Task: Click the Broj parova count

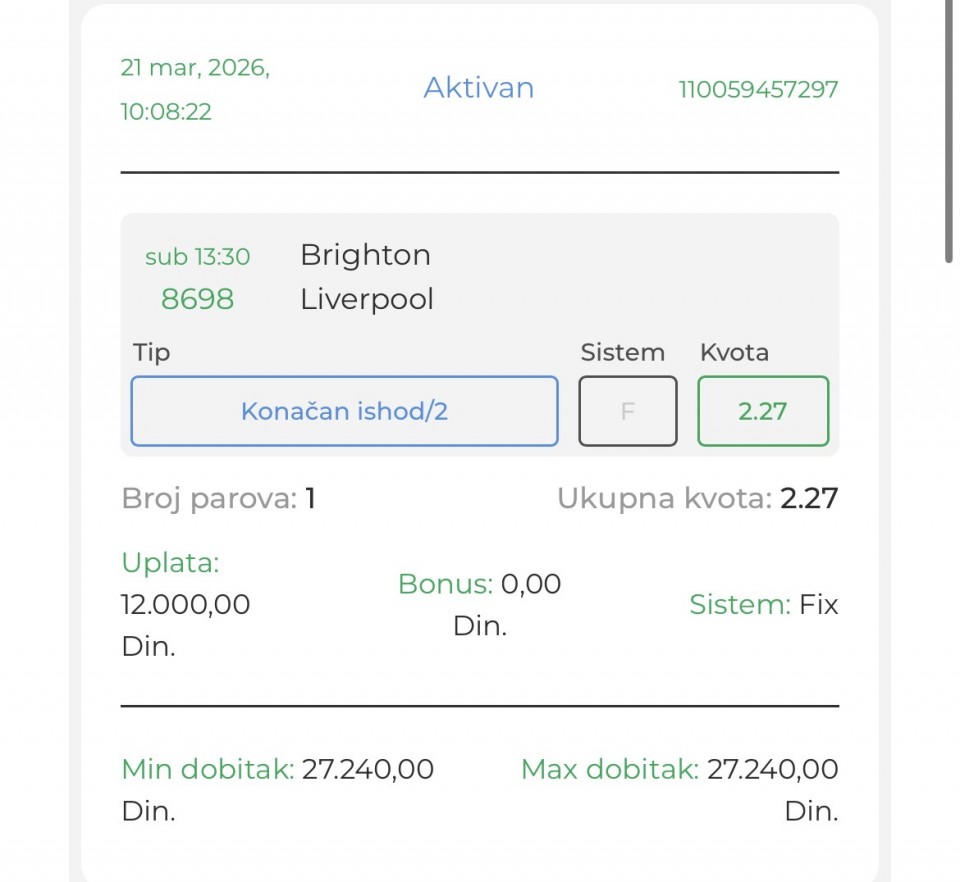Action: 310,498
